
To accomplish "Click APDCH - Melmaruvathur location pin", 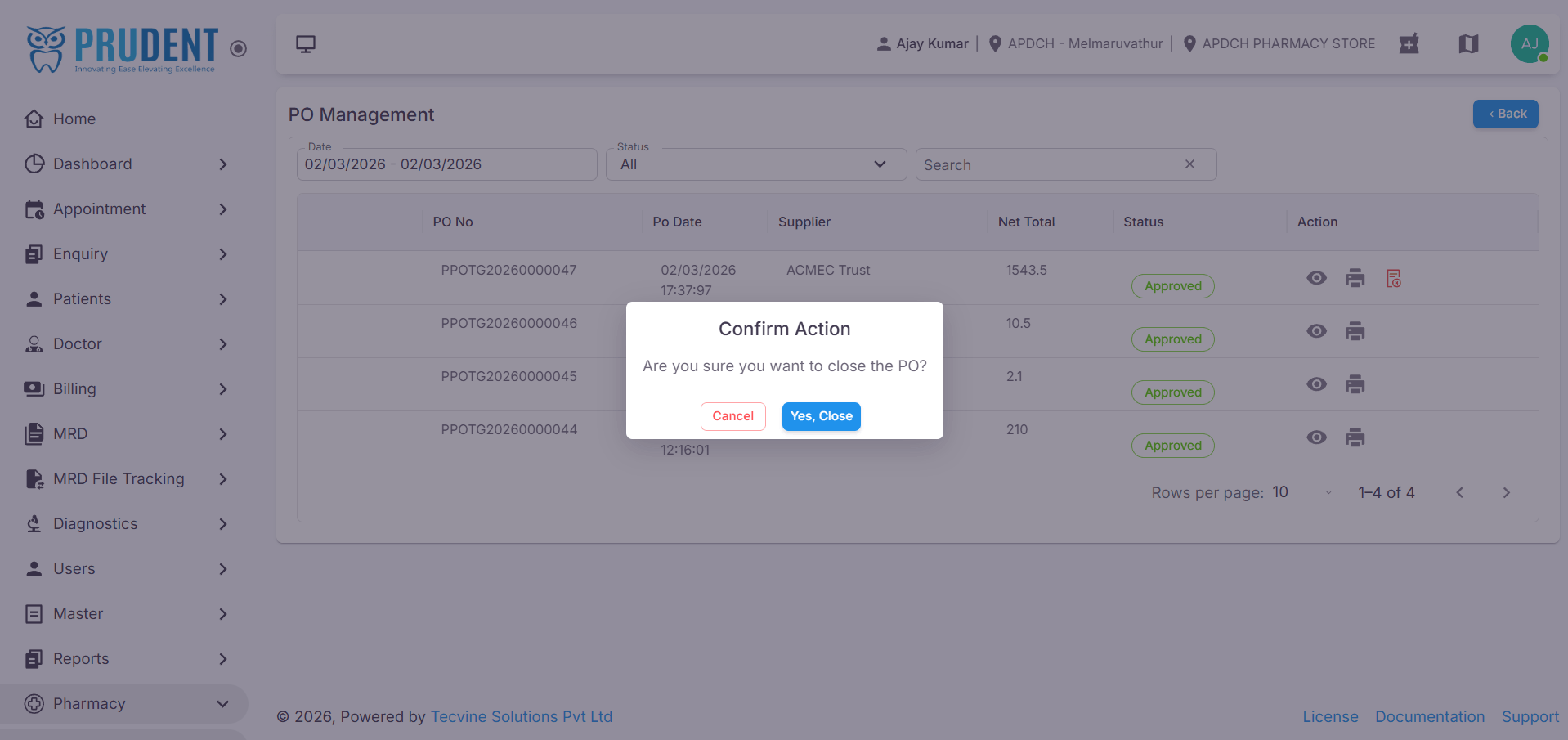I will point(995,44).
